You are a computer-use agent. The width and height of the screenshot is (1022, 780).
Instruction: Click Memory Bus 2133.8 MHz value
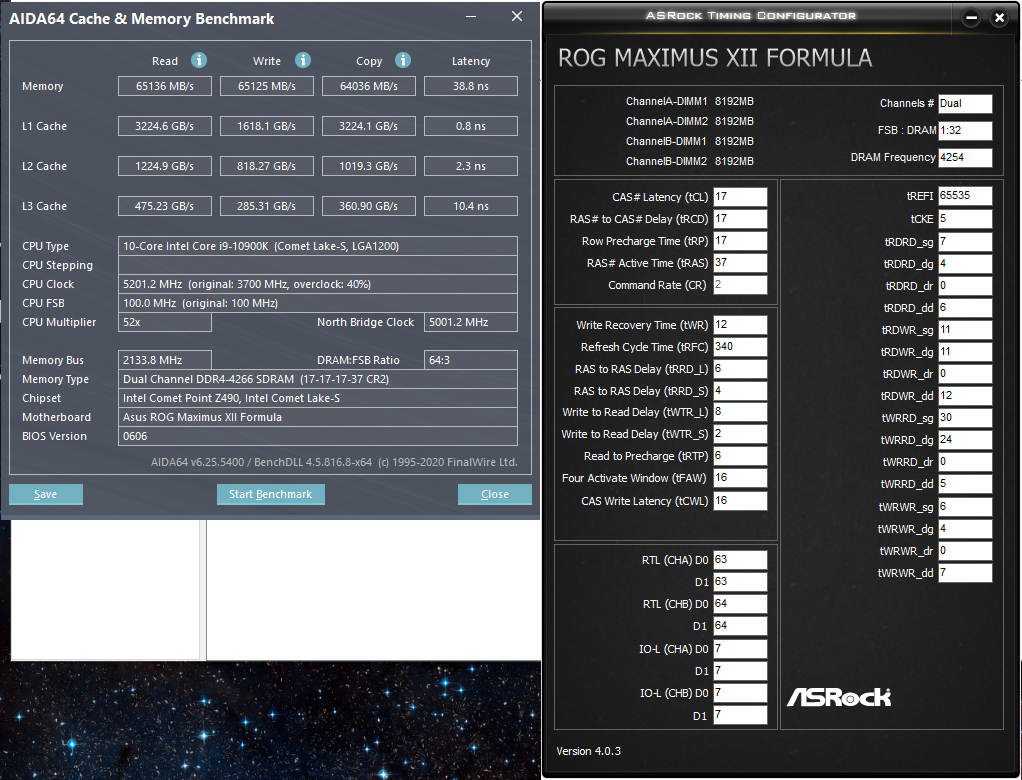[x=165, y=360]
